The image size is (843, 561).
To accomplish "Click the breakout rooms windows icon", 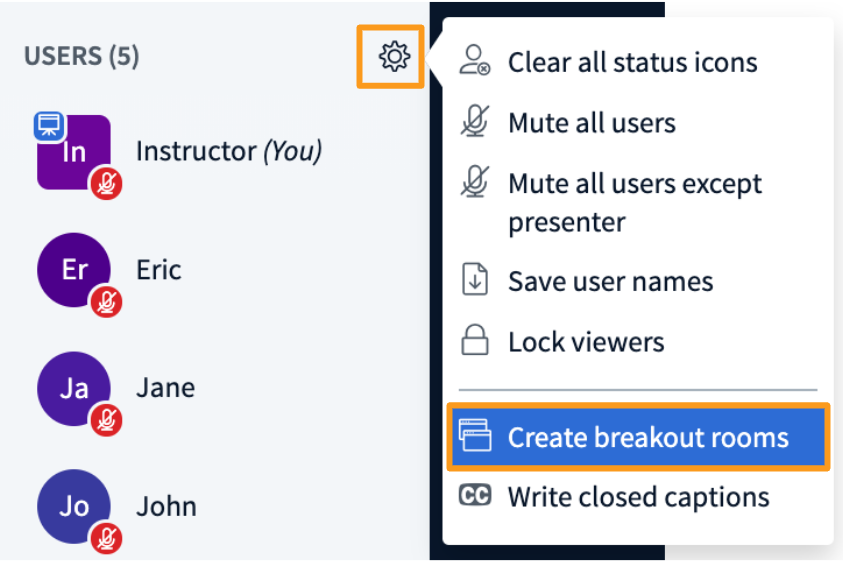I will coord(475,435).
